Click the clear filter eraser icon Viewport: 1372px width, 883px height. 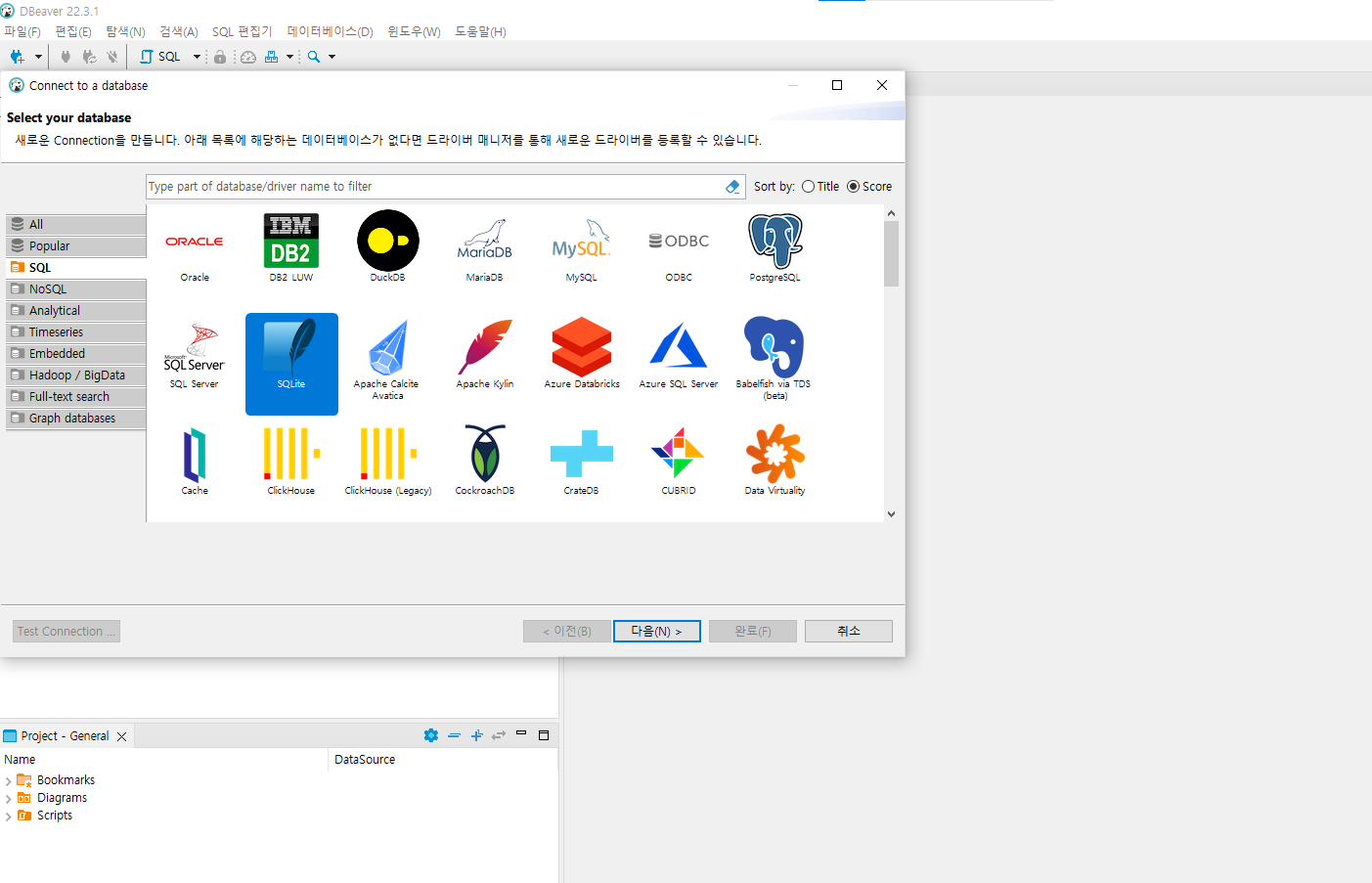[x=732, y=187]
